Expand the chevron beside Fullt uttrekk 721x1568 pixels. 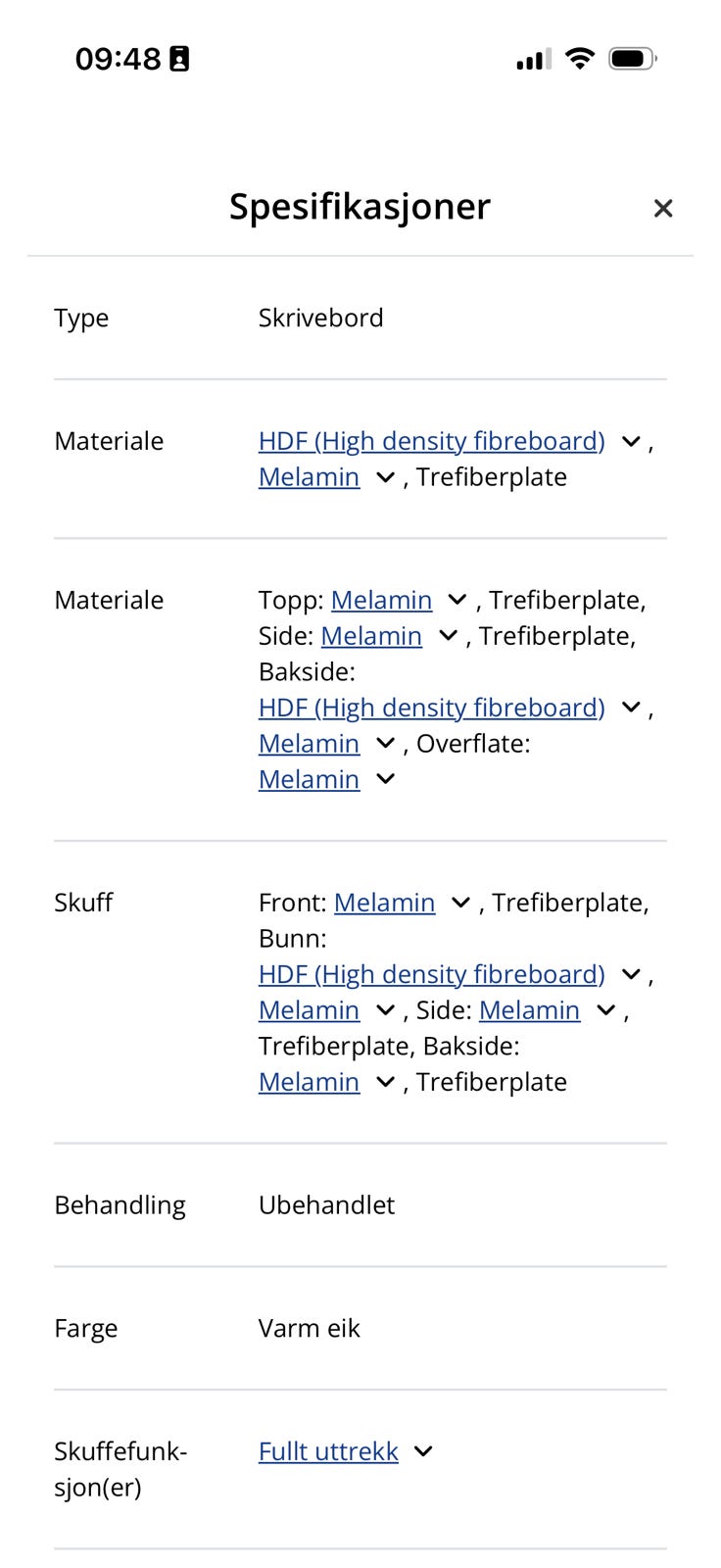coord(422,1451)
